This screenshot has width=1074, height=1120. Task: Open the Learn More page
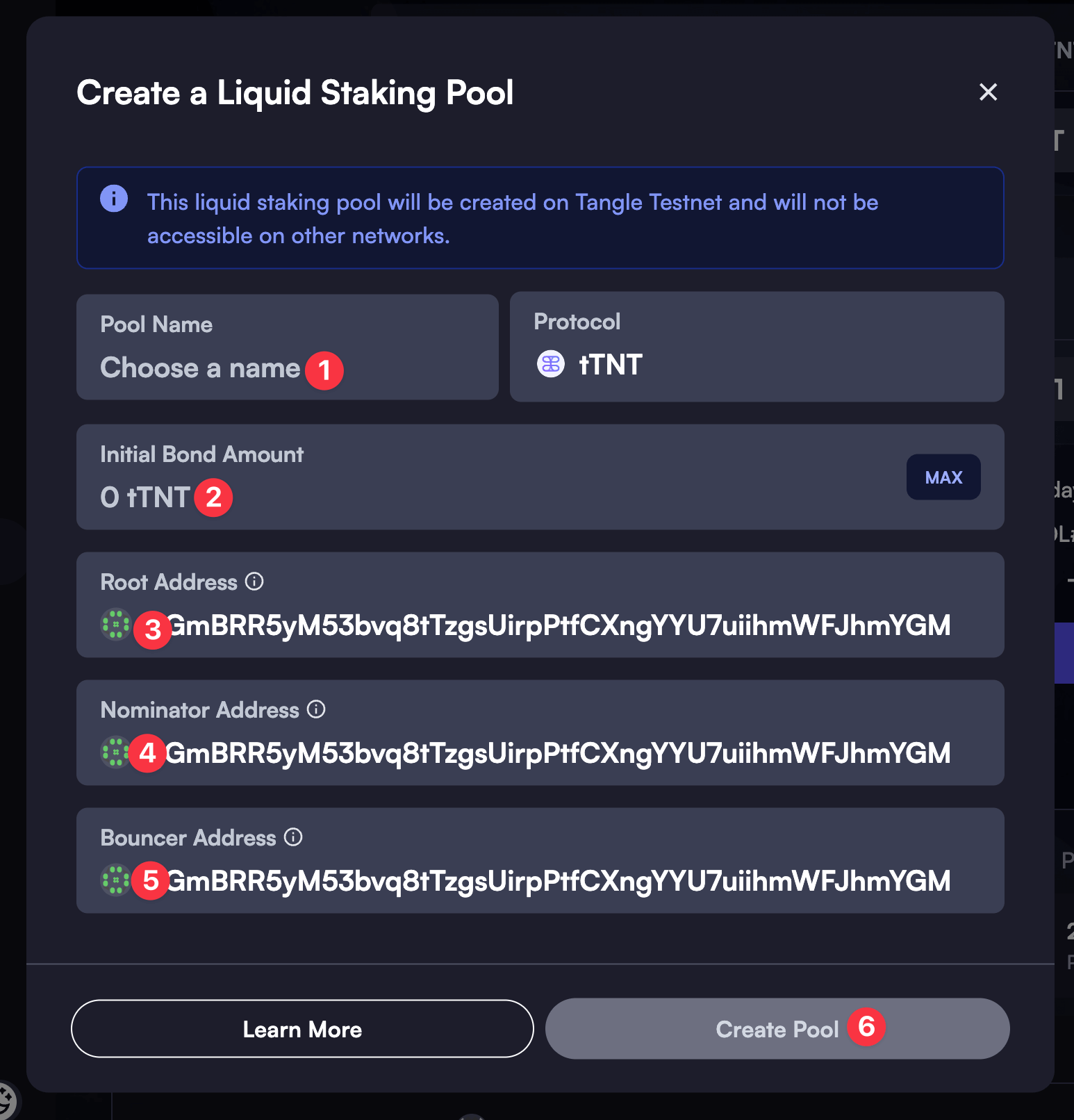coord(301,1029)
